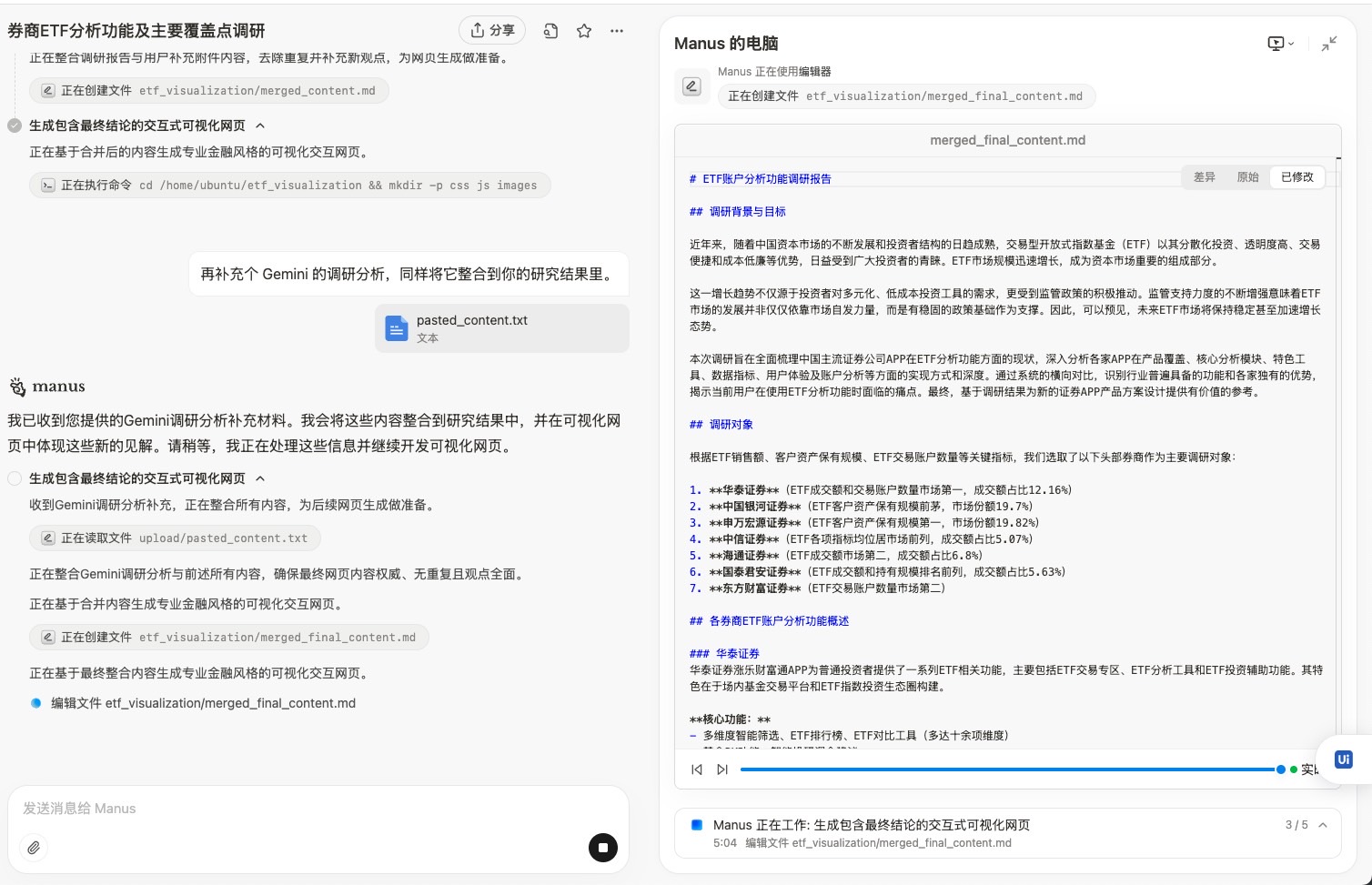Click the merged_final_content.md file creation chip
1372x885 pixels.
228,638
